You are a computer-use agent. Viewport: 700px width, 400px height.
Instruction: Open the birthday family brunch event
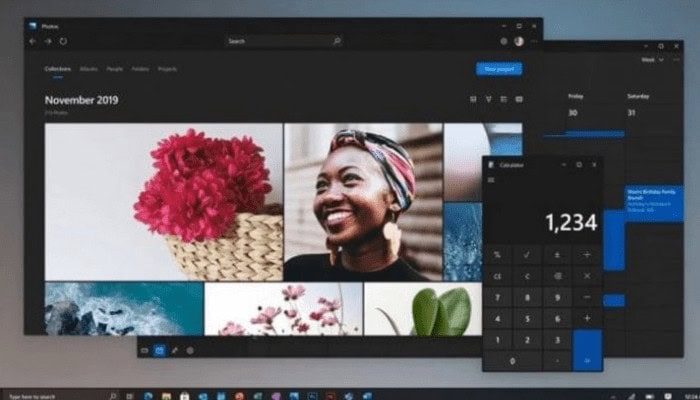[654, 203]
